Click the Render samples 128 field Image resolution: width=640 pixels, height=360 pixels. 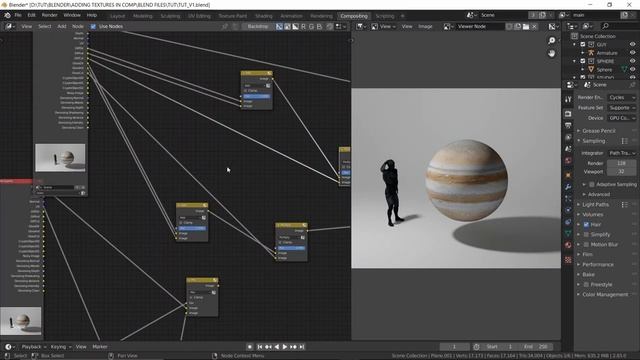tap(622, 163)
